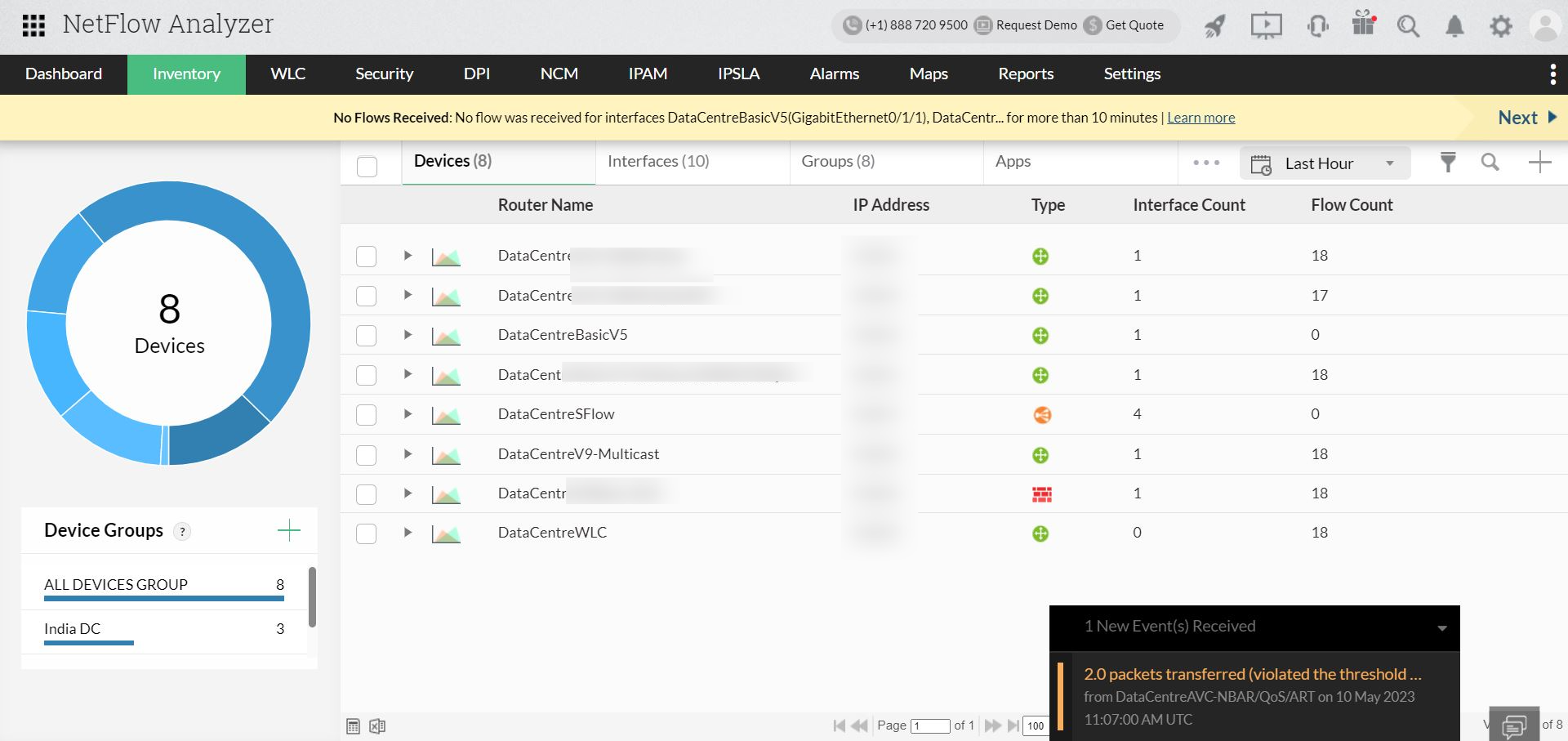Click the last page arrow in pagination
Image resolution: width=1568 pixels, height=741 pixels.
pos(1013,725)
